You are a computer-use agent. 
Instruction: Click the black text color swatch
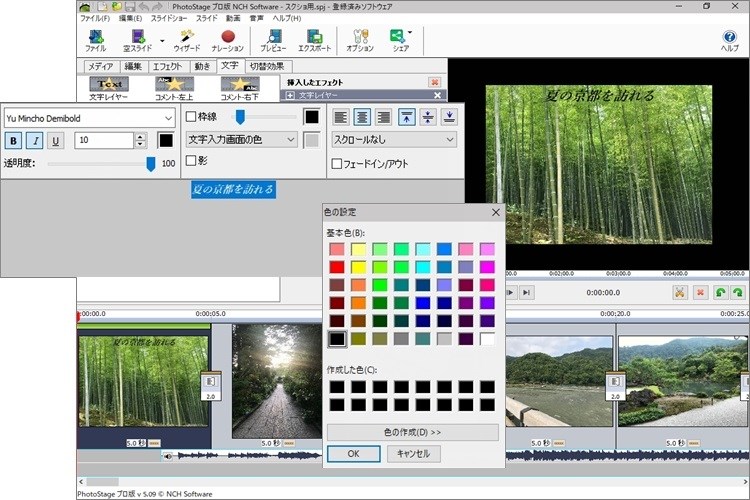point(165,140)
